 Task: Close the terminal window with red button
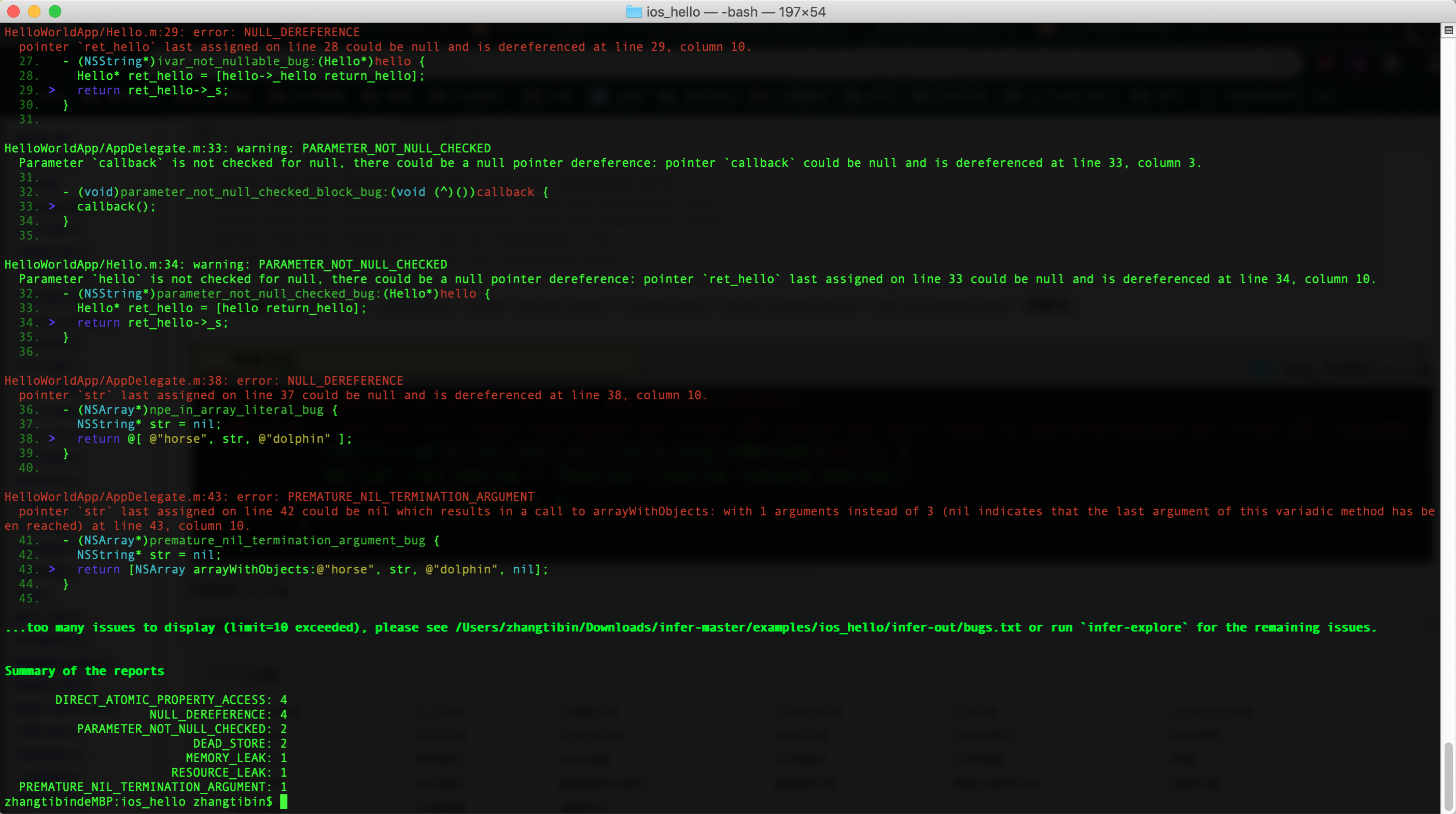tap(13, 11)
